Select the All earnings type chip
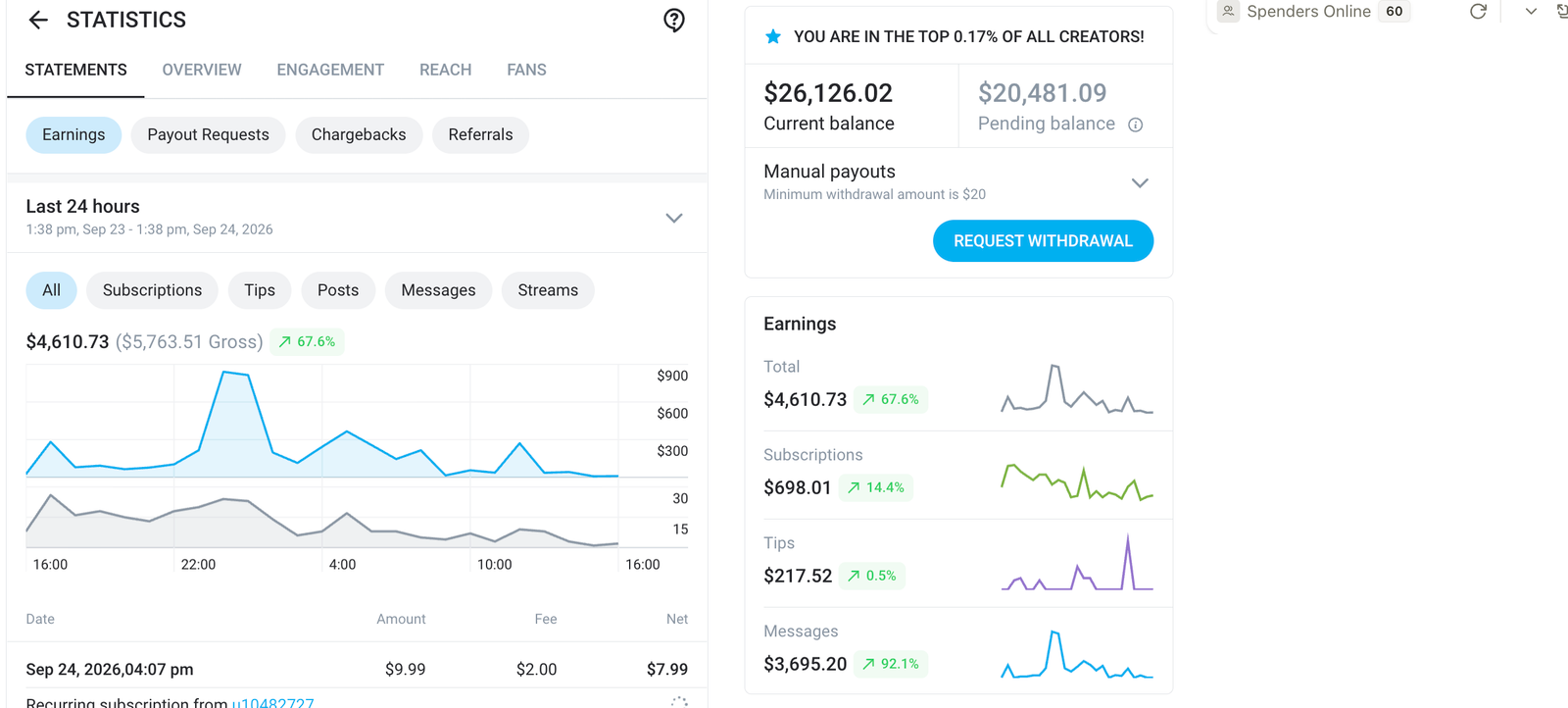The image size is (1568, 708). (51, 290)
